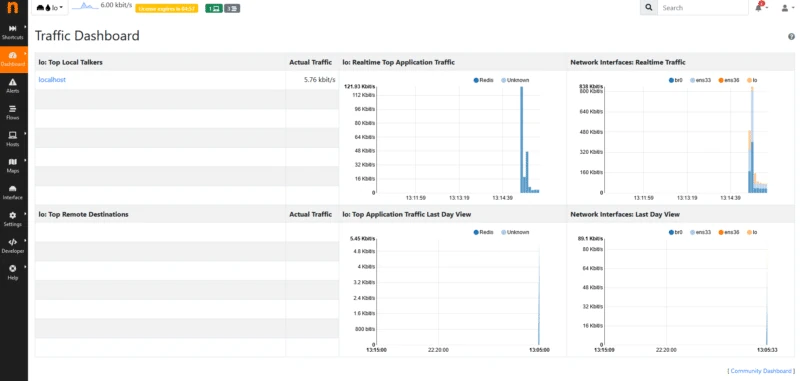Click the green local hosts count badge
This screenshot has height=381, width=800.
(x=214, y=9)
